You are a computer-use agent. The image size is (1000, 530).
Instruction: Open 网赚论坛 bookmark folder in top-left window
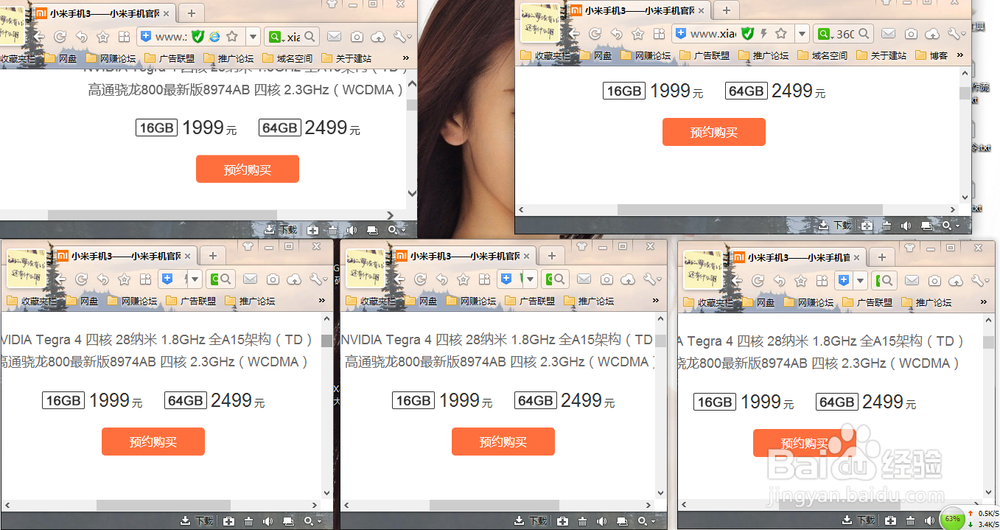pos(111,58)
